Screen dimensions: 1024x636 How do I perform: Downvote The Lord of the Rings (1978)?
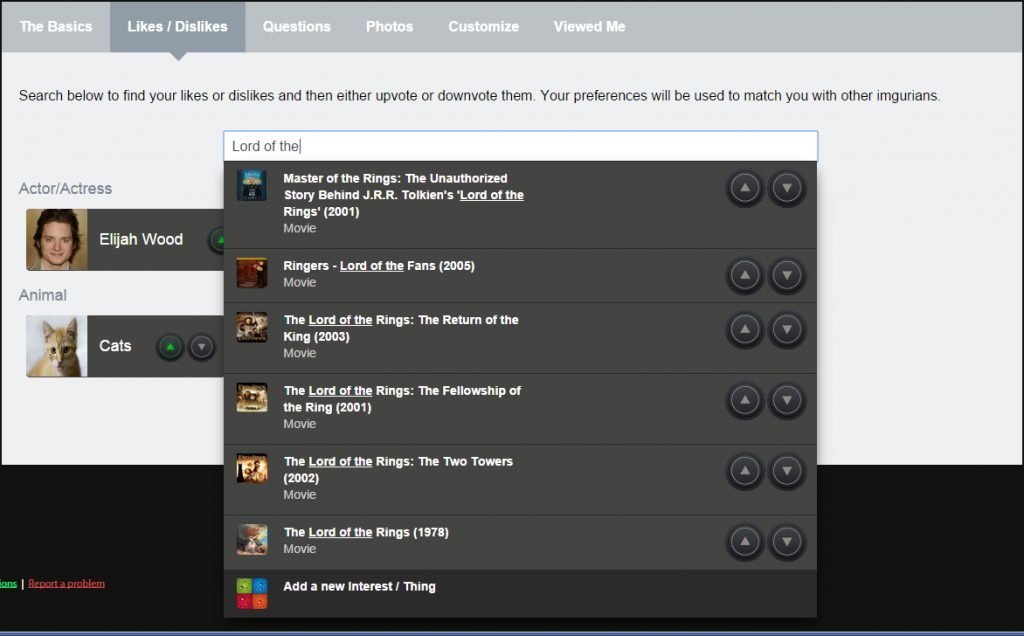click(787, 542)
